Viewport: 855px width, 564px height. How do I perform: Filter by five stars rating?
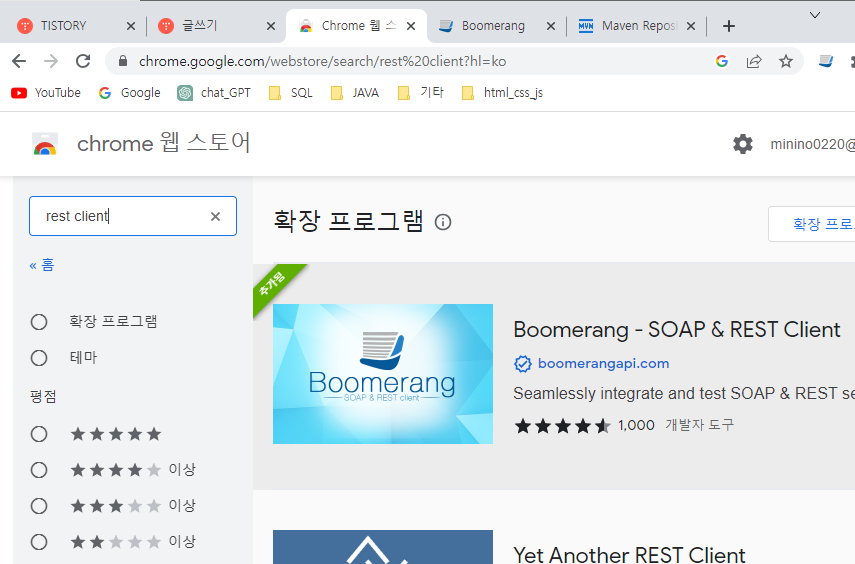(x=39, y=434)
